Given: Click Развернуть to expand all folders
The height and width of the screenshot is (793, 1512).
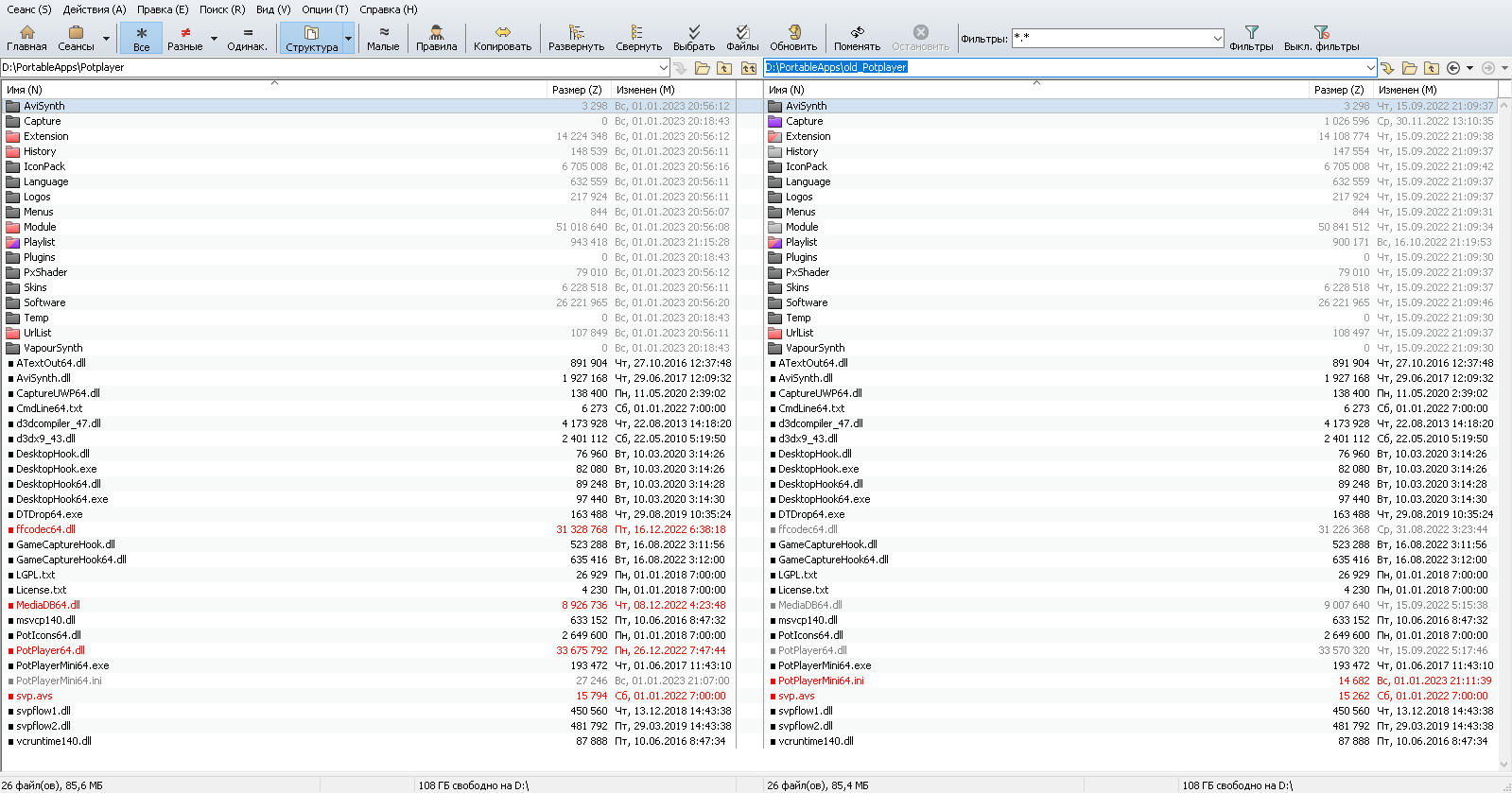Looking at the screenshot, I should coord(576,39).
